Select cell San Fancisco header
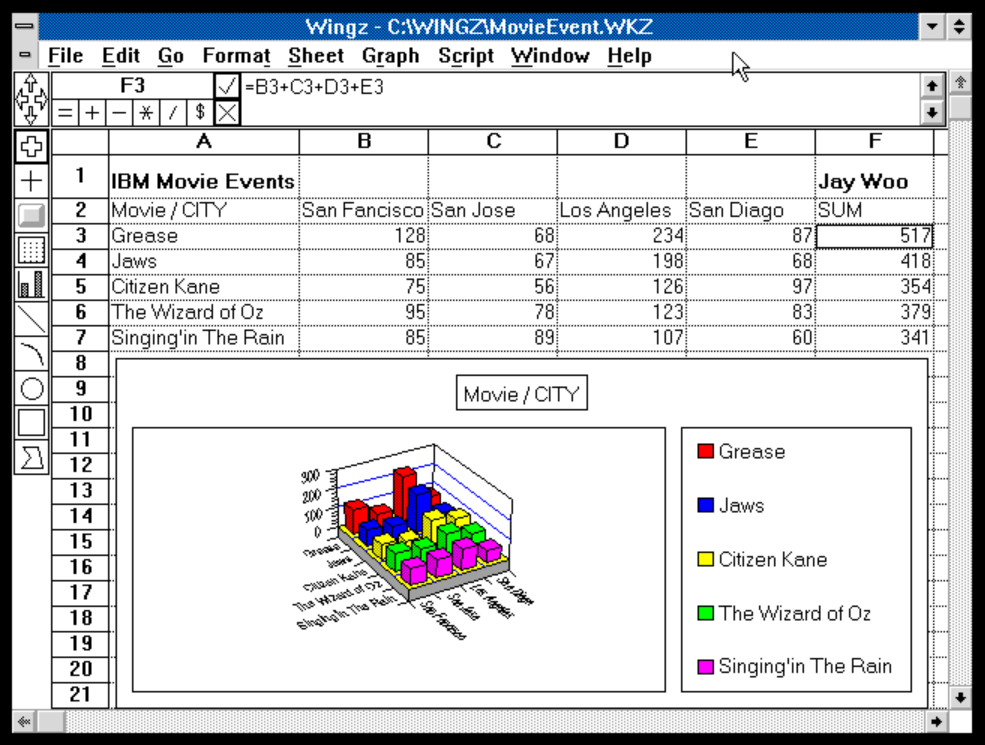Screen dimensions: 985x745 [x=364, y=210]
